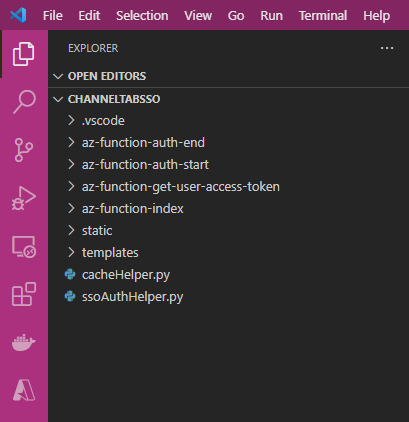Open the Azure view icon
Screen dimensions: 409x422
click(x=24, y=390)
